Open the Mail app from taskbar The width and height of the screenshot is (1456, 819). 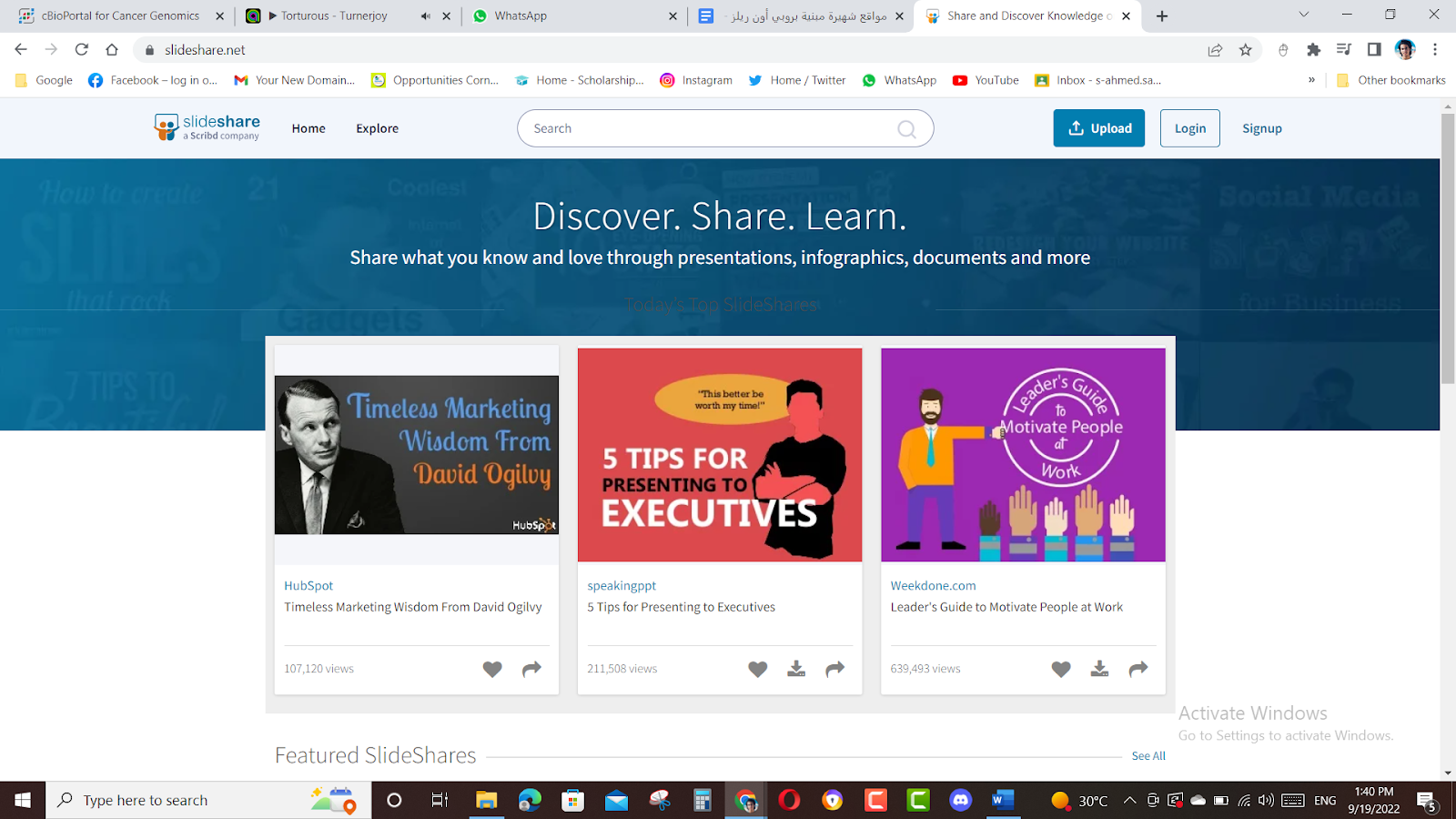pyautogui.click(x=616, y=800)
